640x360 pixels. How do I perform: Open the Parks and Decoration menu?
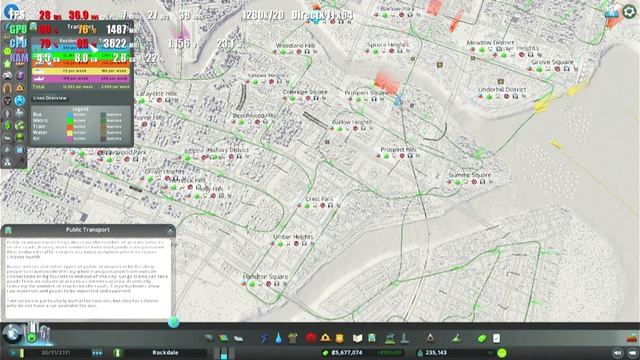coord(390,338)
